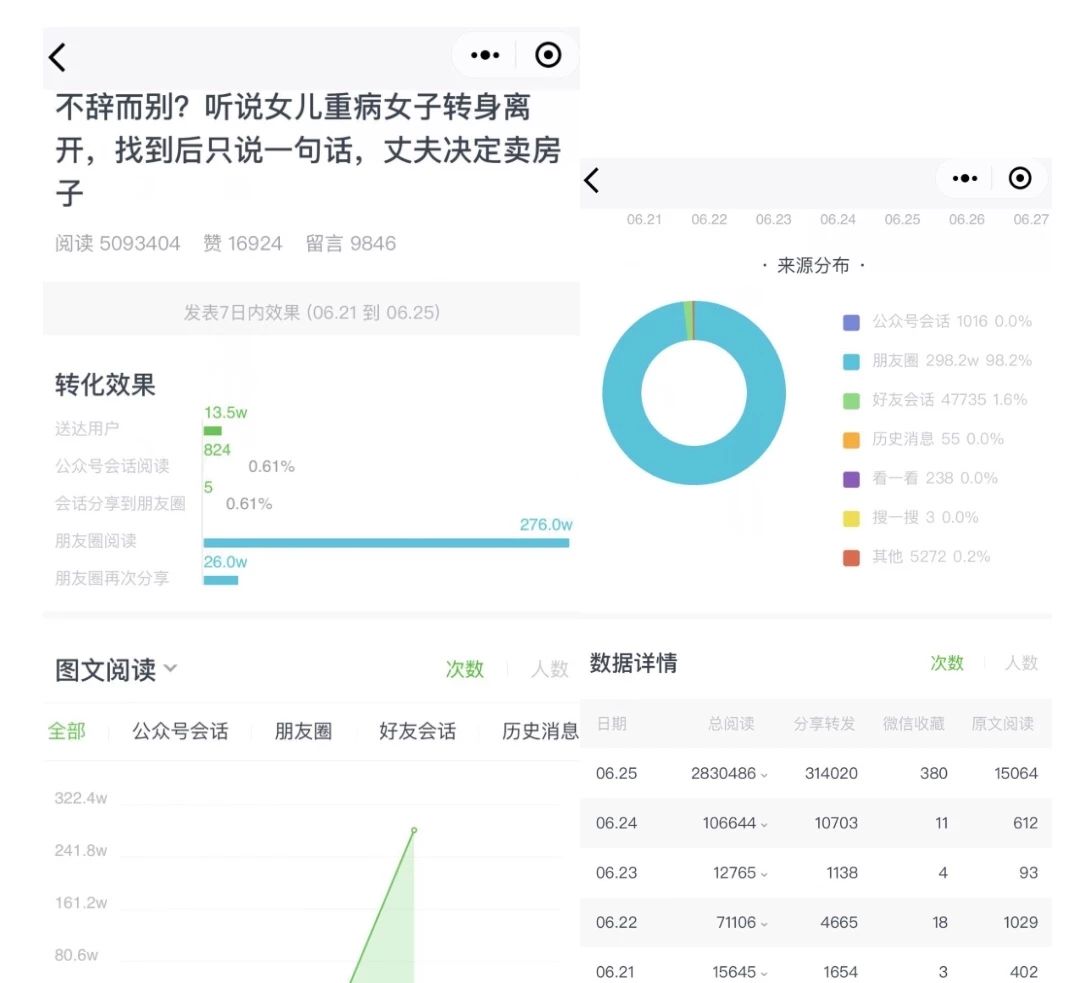Click the 好友会话 green legend swatch
The image size is (1072, 983).
coord(852,400)
